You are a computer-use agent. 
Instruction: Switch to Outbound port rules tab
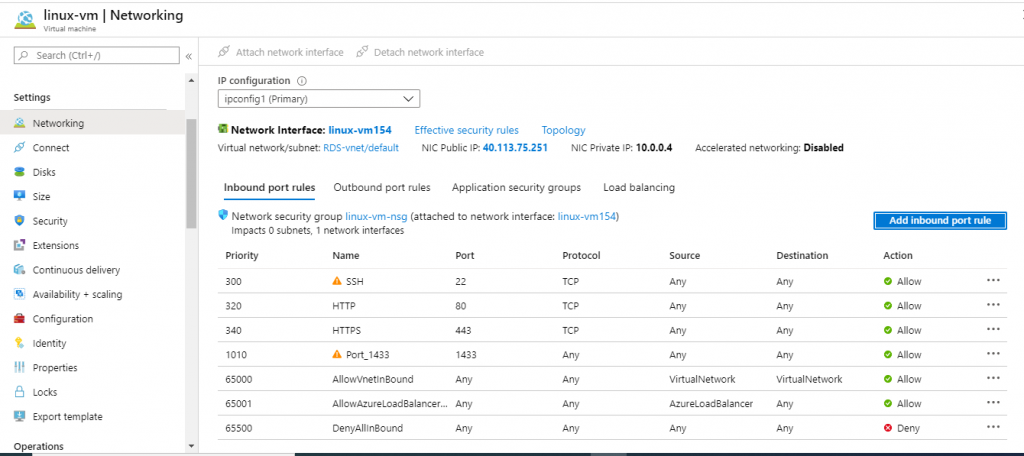coord(382,188)
